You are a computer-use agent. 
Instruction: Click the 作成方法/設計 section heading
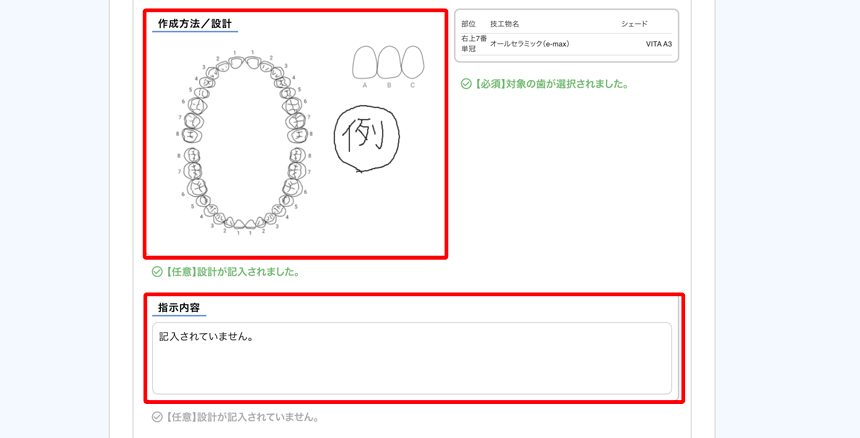click(x=195, y=24)
